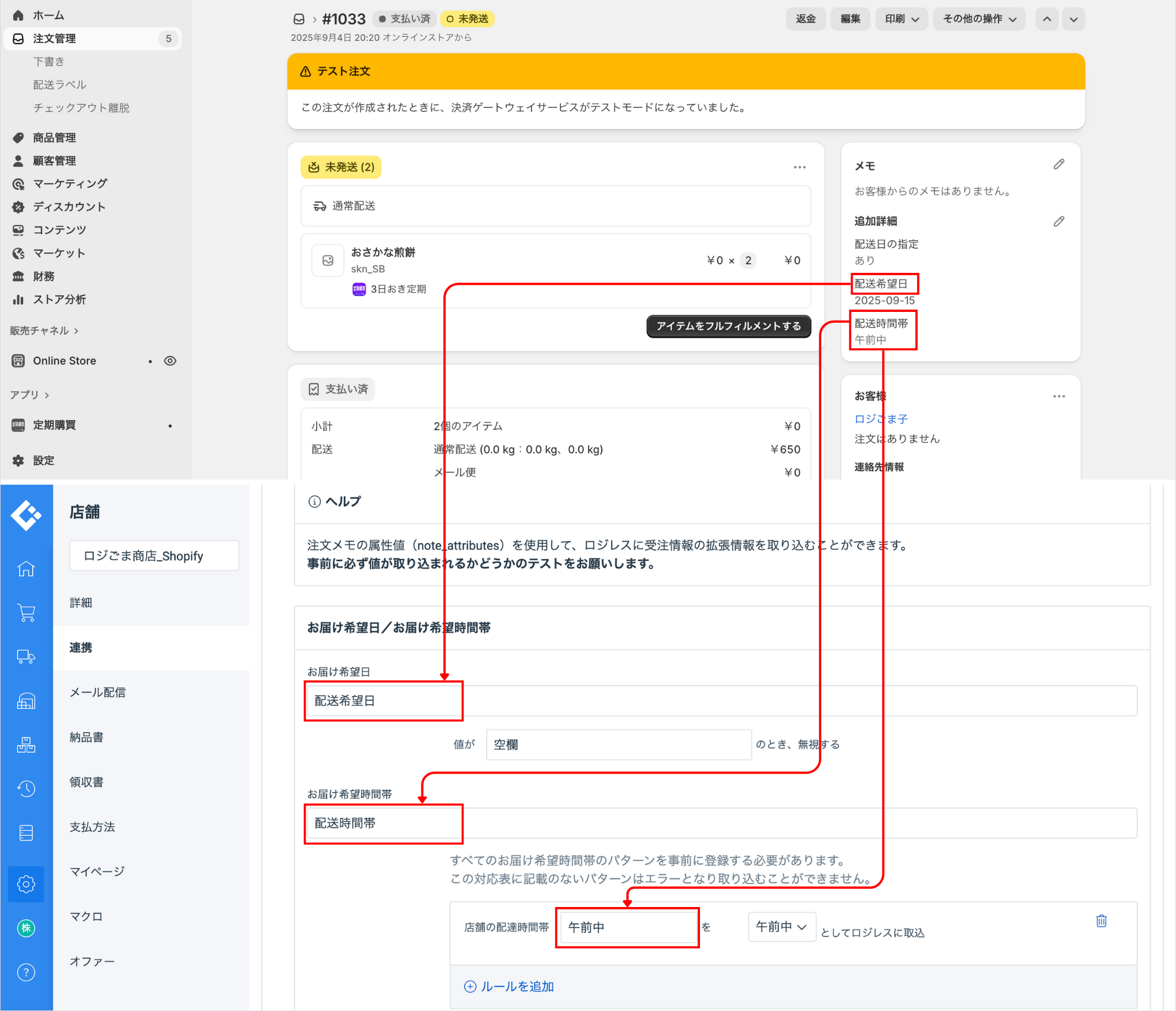Click the question mark help icon in the sidebar
This screenshot has height=1011, width=1176.
click(x=26, y=973)
